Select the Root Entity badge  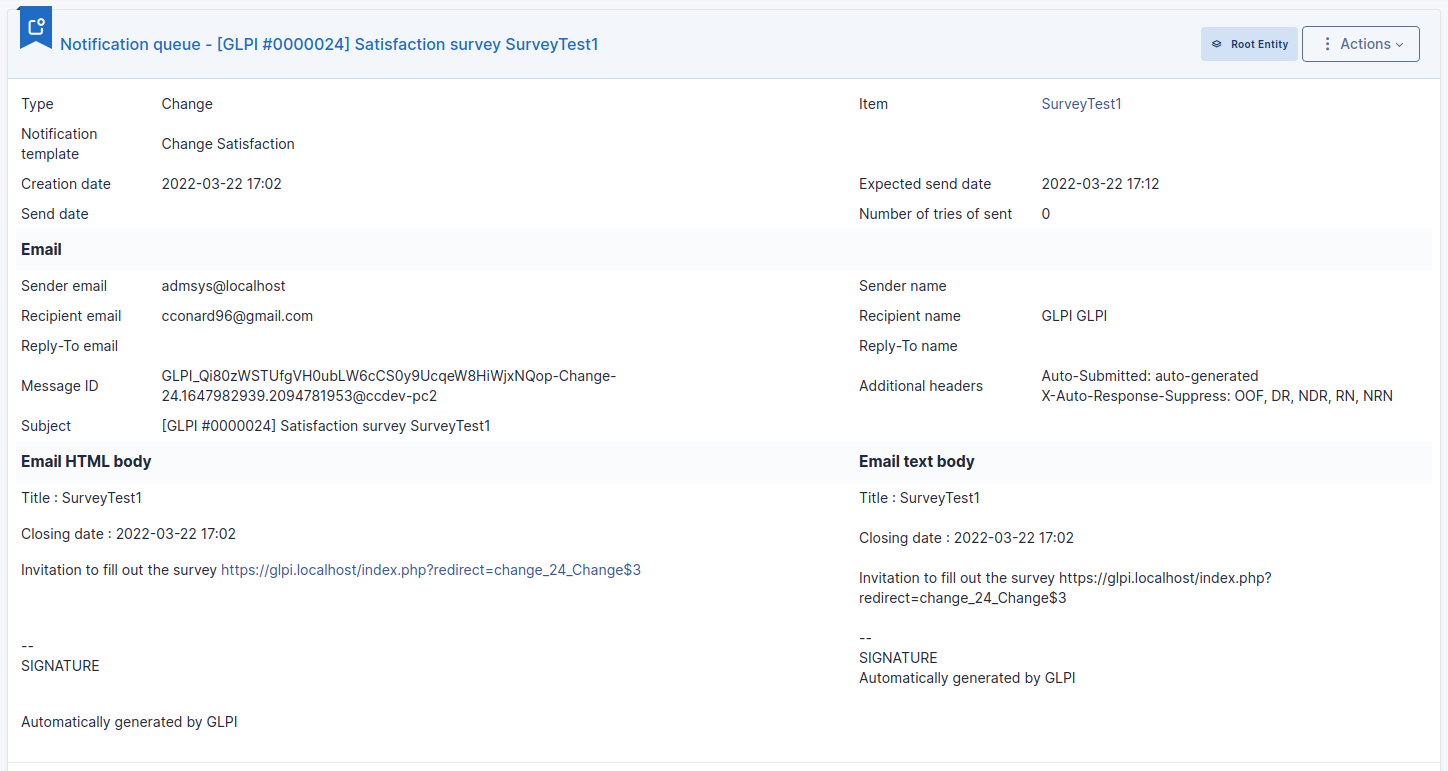tap(1249, 44)
